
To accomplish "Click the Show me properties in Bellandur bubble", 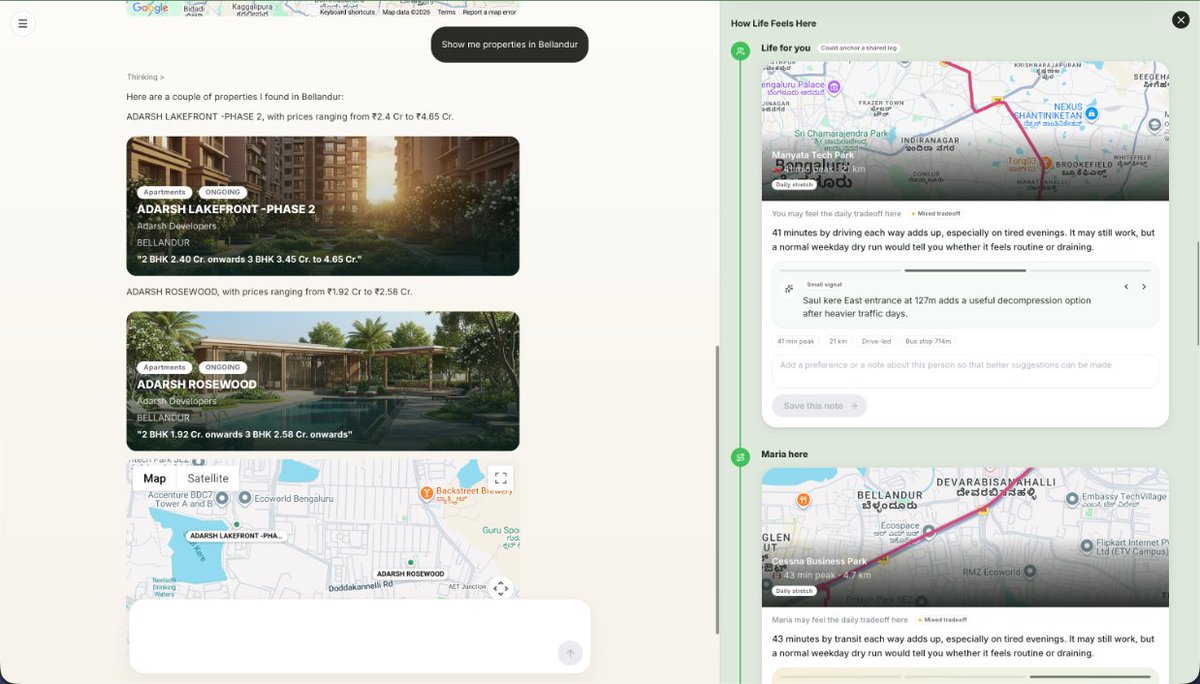I will click(x=510, y=44).
